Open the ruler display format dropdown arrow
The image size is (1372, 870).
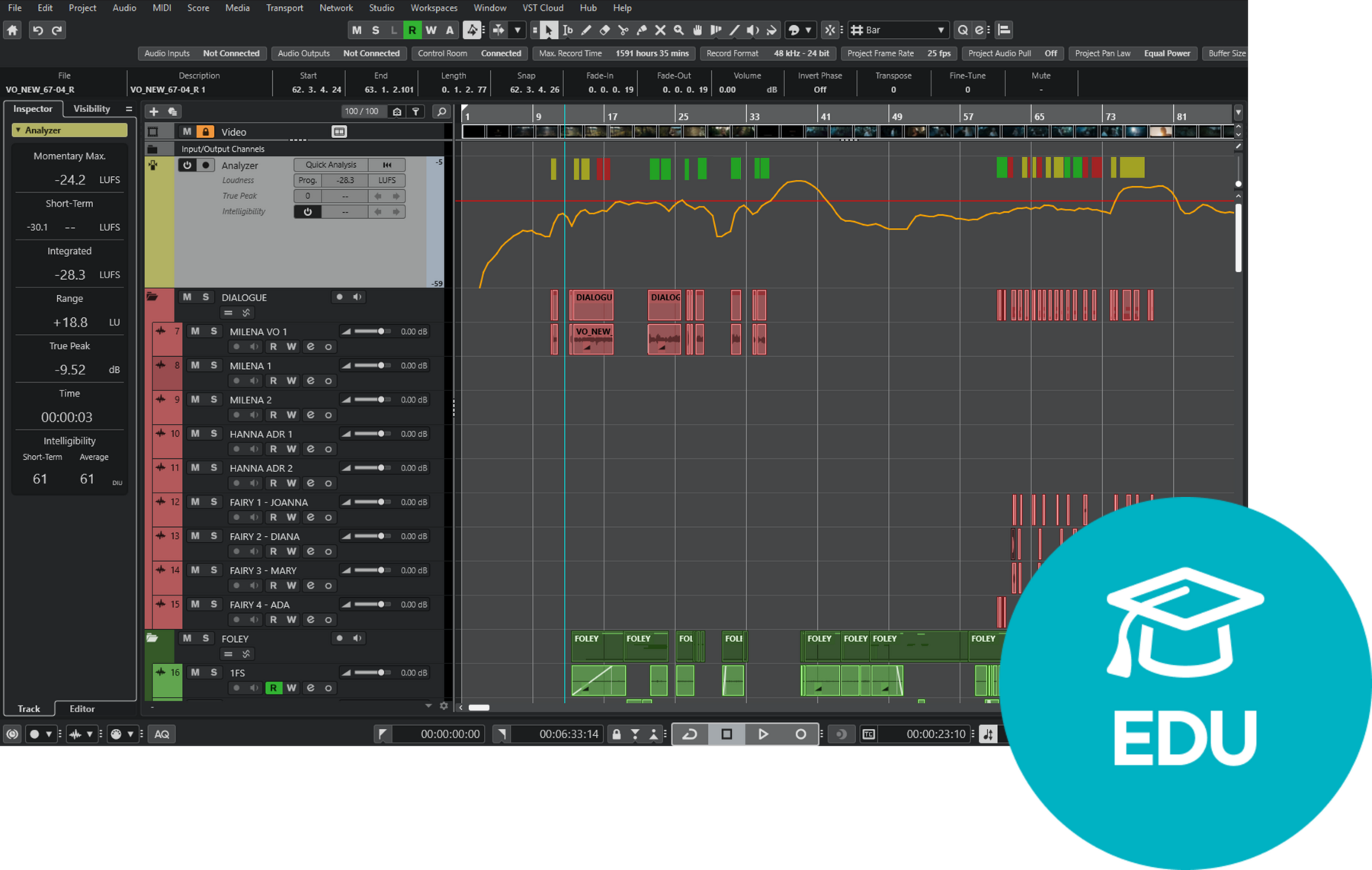point(1238,112)
